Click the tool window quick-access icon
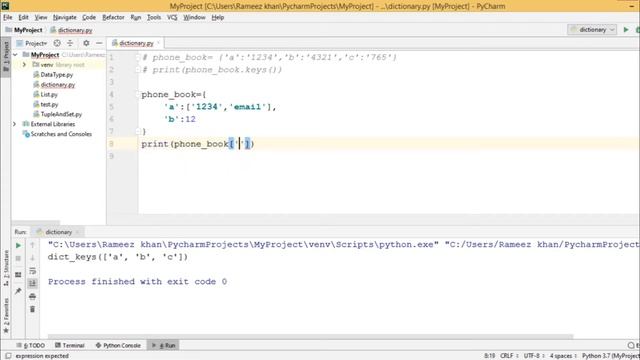The width and height of the screenshot is (640, 360). click(8, 356)
